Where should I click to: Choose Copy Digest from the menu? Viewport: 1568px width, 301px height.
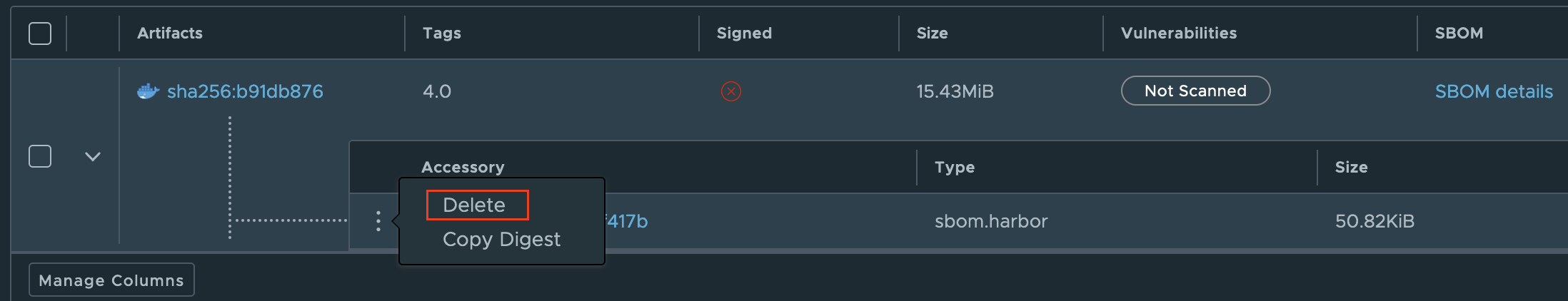(x=501, y=240)
